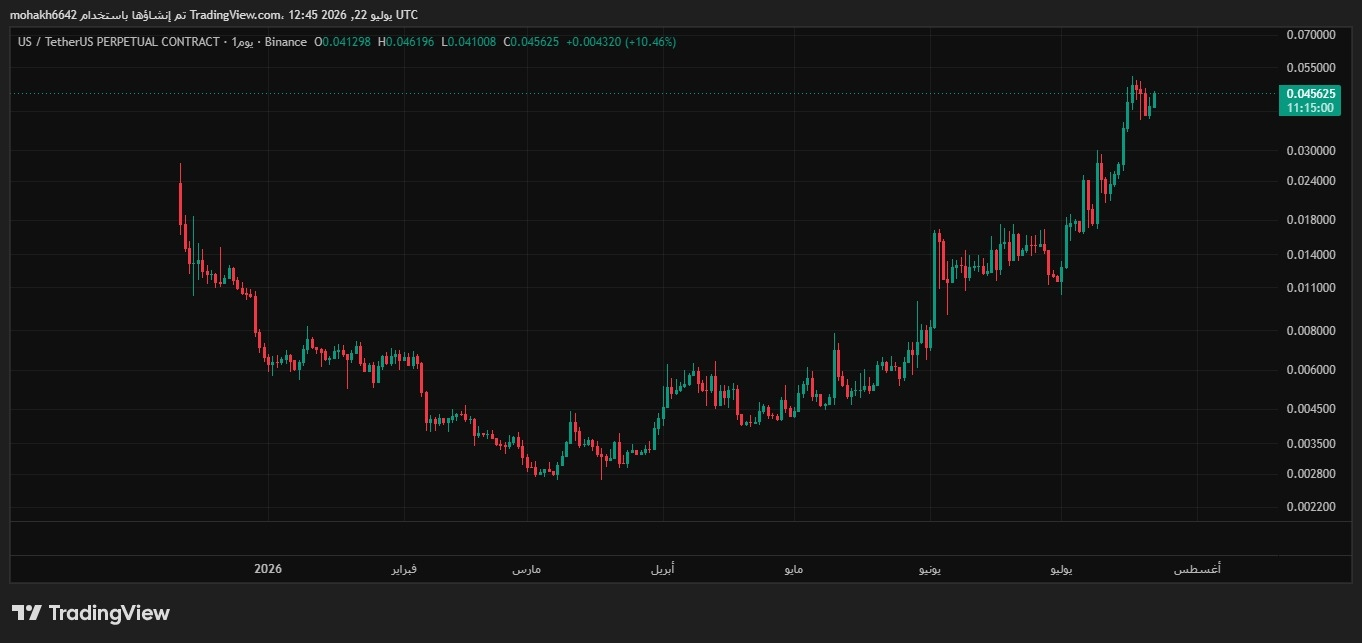1362x643 pixels.
Task: Click the username mohakh6642 in header
Action: pyautogui.click(x=43, y=14)
